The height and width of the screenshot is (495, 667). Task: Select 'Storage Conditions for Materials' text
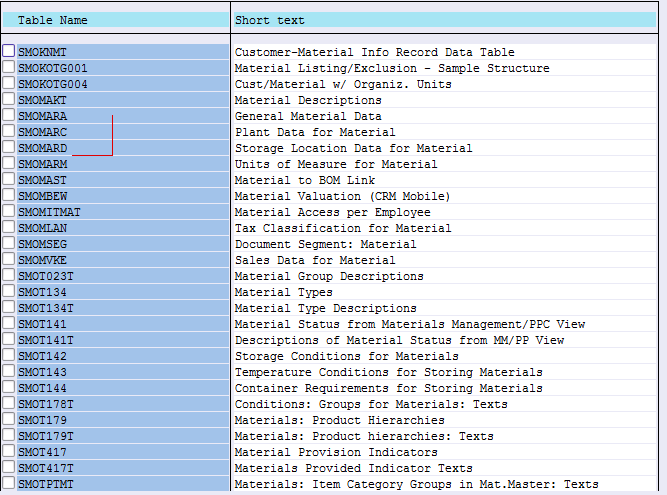click(347, 356)
